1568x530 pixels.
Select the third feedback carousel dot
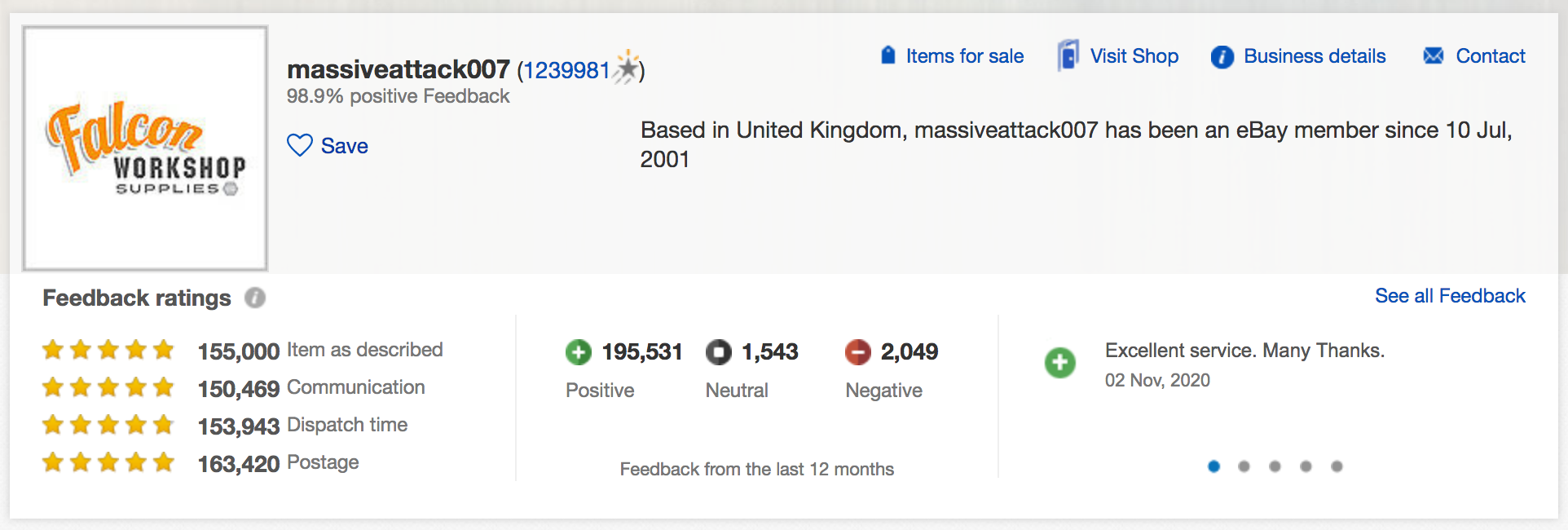coord(1275,466)
